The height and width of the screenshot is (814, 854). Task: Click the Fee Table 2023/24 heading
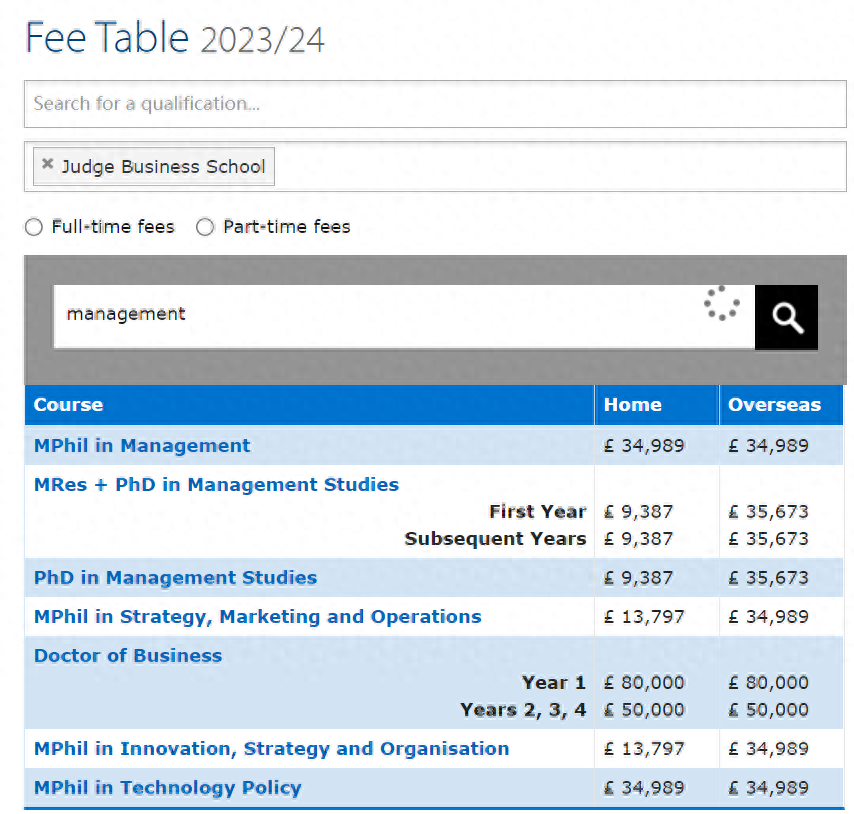pyautogui.click(x=175, y=38)
